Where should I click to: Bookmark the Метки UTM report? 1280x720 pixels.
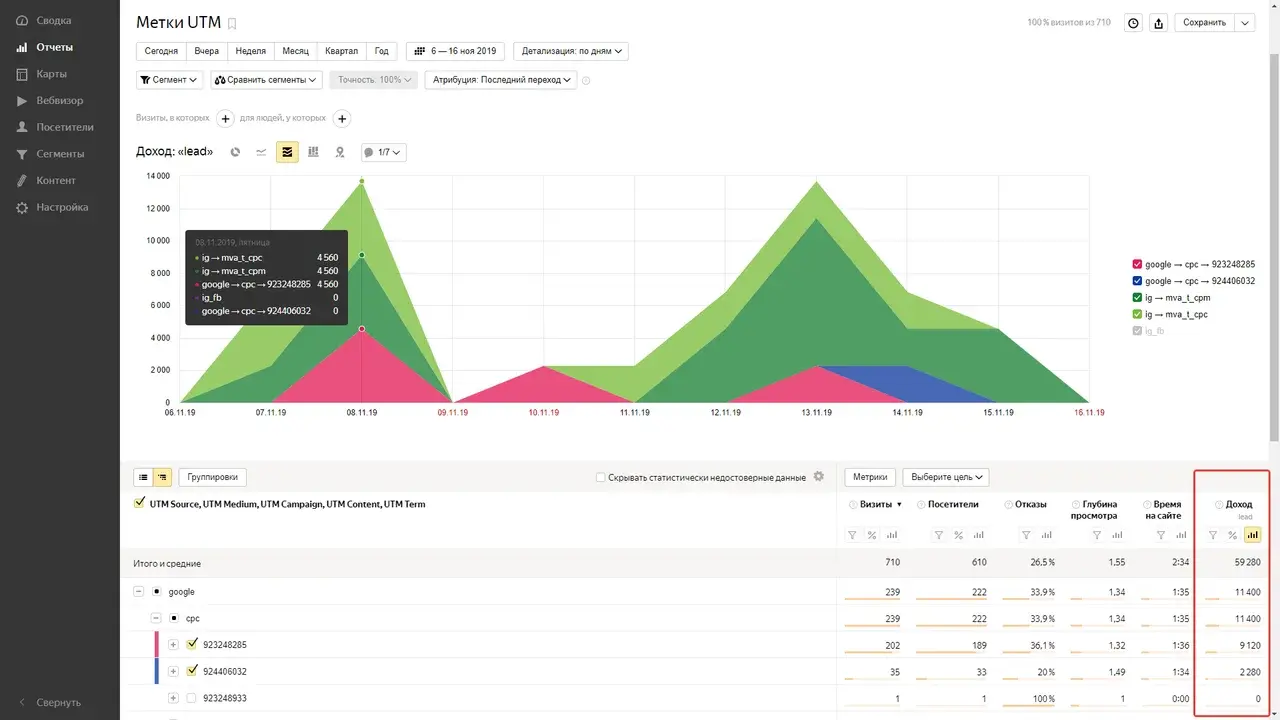pos(233,23)
